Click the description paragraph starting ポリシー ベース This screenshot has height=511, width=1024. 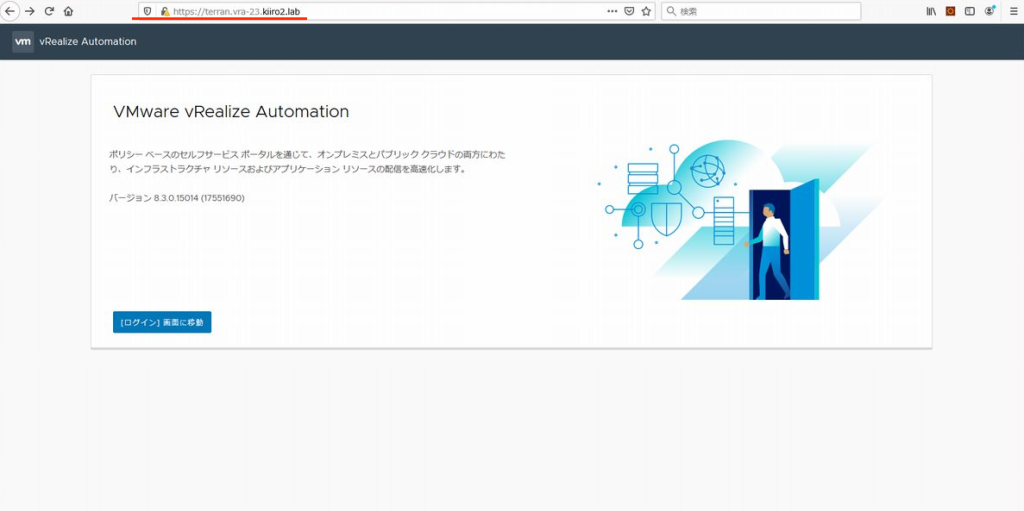coord(307,162)
